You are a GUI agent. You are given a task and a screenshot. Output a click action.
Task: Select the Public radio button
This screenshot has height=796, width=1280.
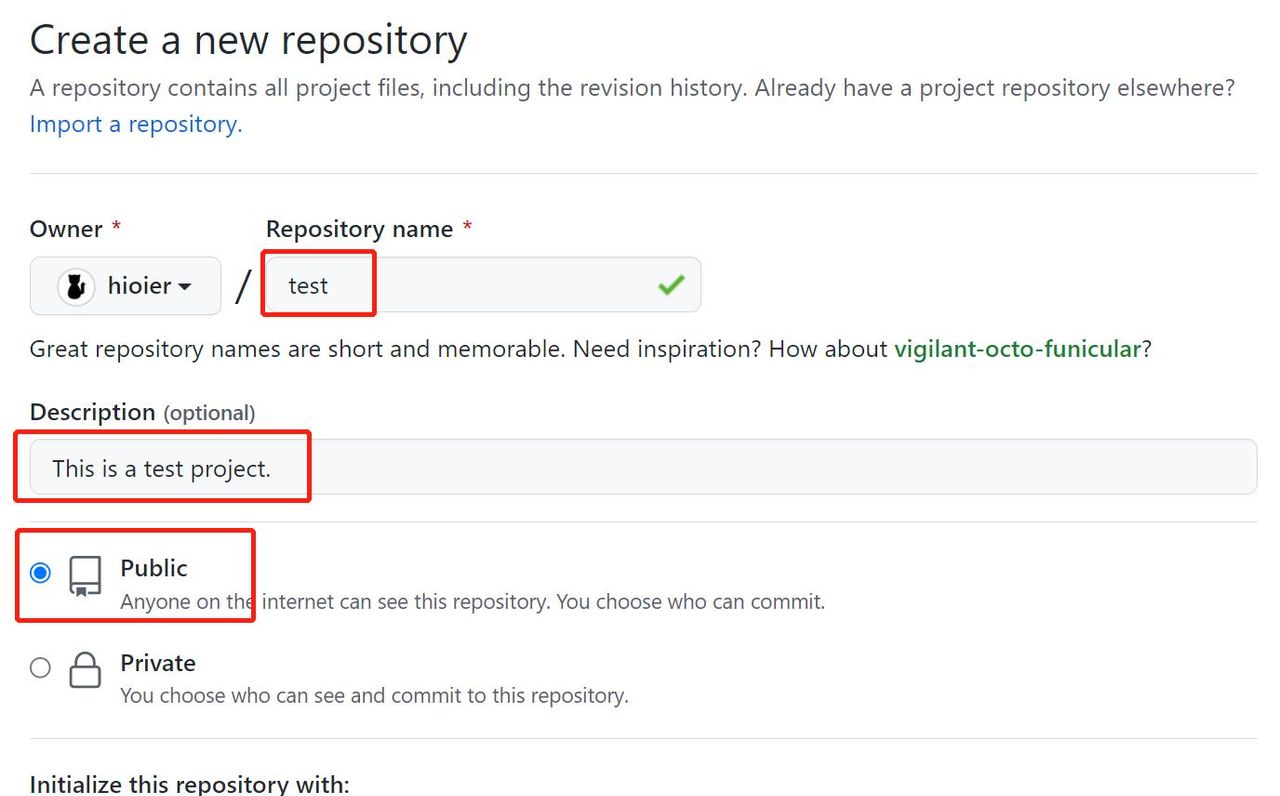click(x=40, y=573)
